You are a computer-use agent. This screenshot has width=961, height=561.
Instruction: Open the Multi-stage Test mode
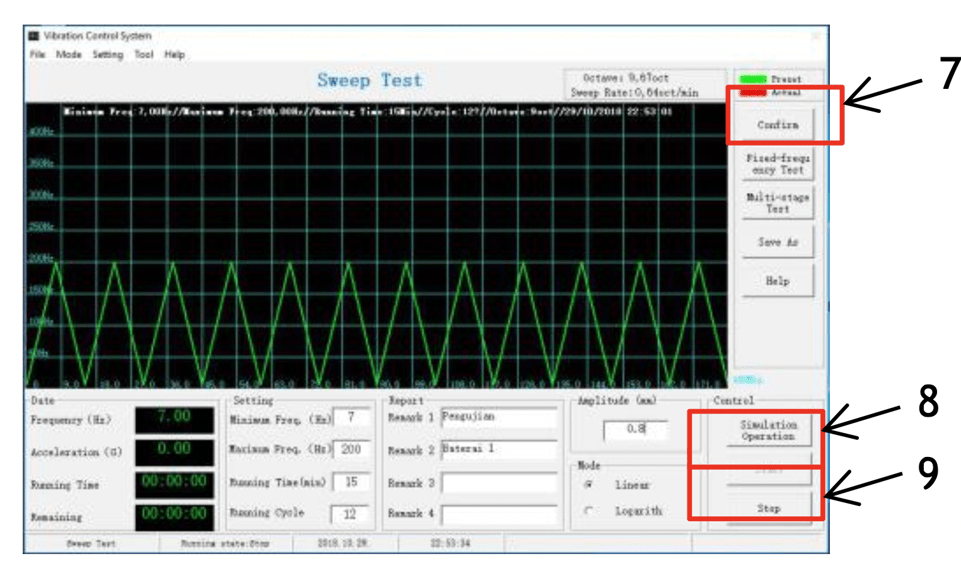pos(778,203)
